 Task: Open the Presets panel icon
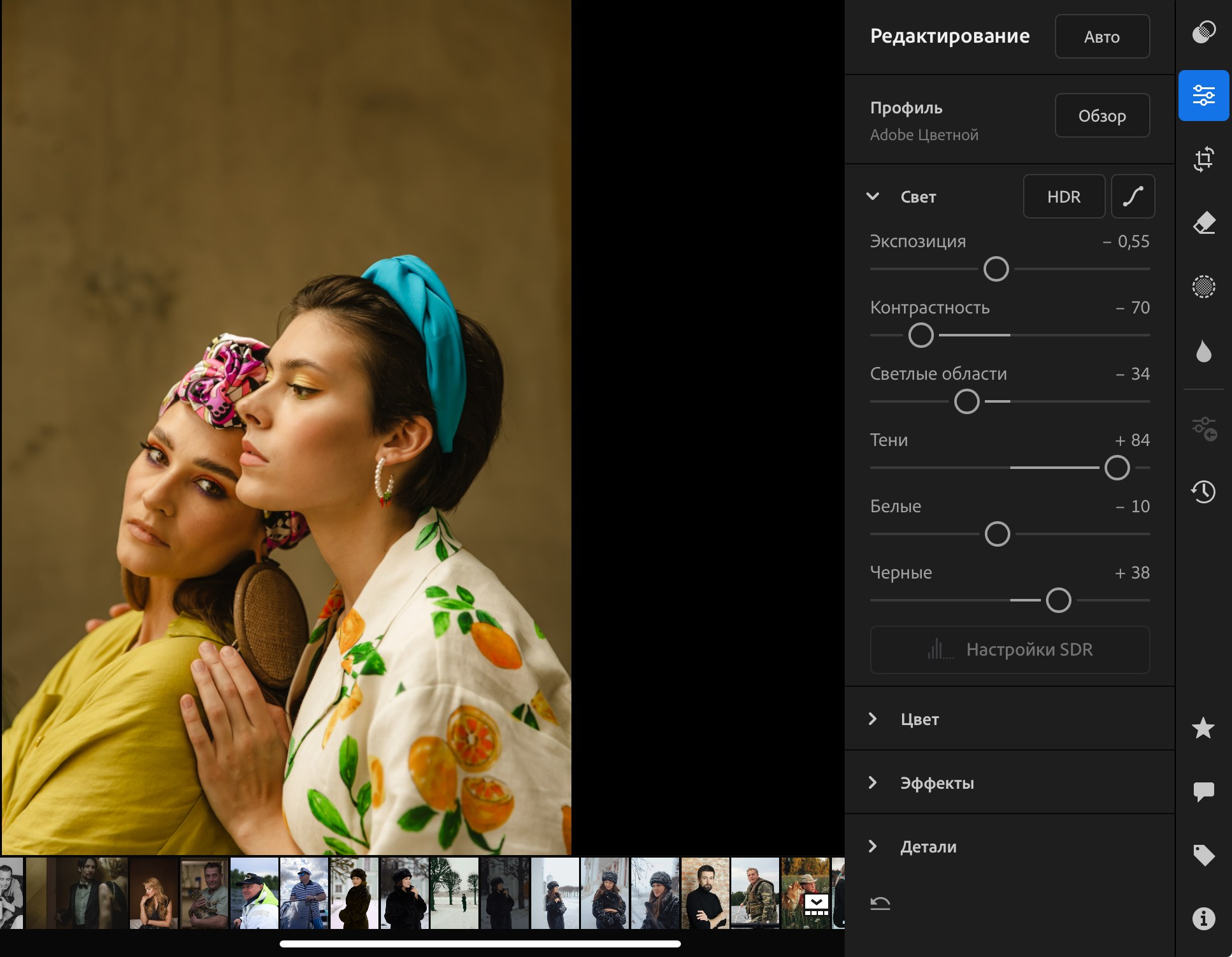coord(1203,32)
